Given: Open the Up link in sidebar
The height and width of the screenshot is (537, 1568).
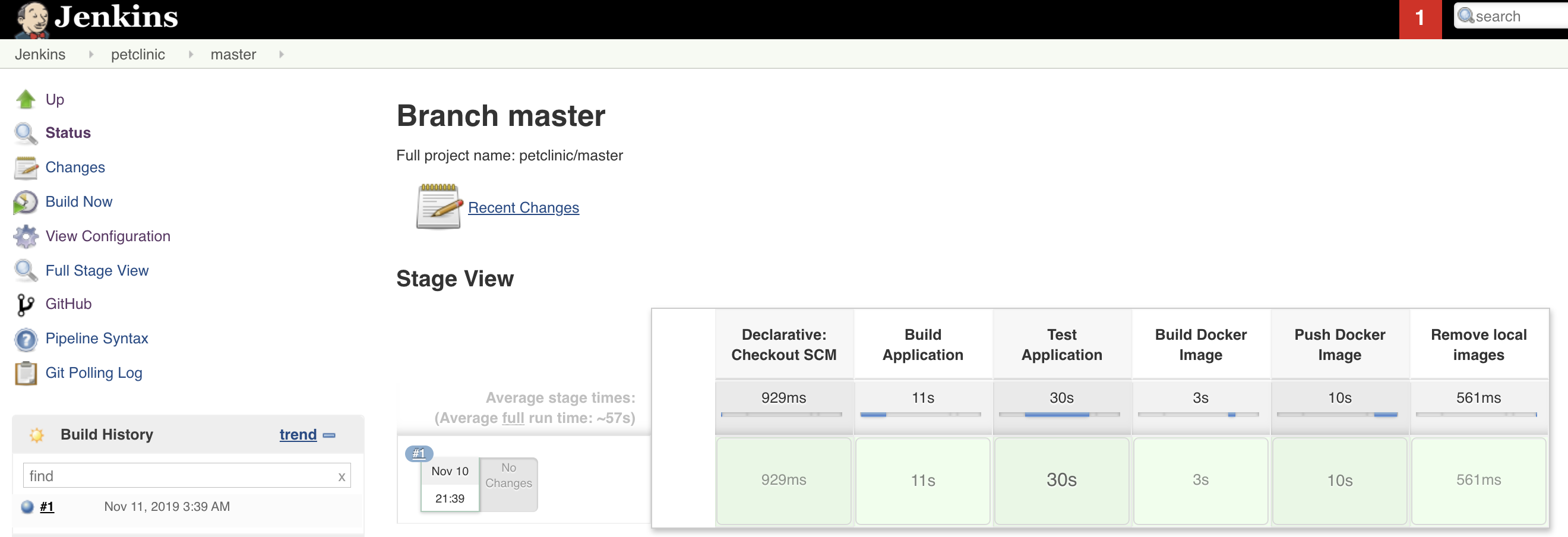Looking at the screenshot, I should 55,99.
